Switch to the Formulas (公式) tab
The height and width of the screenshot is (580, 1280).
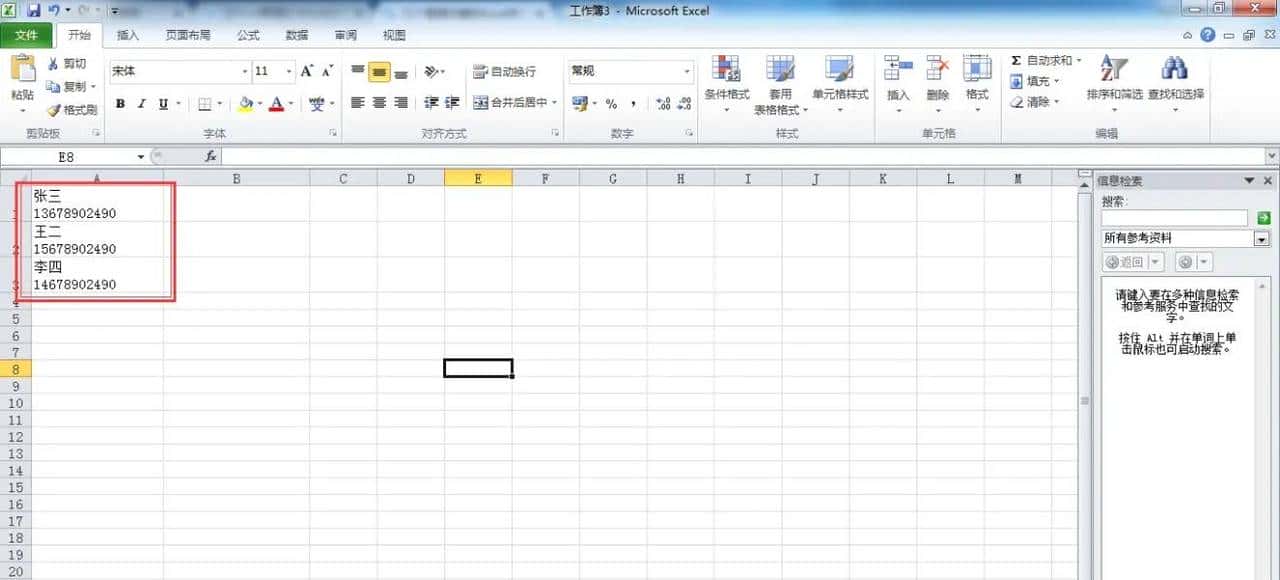[248, 35]
